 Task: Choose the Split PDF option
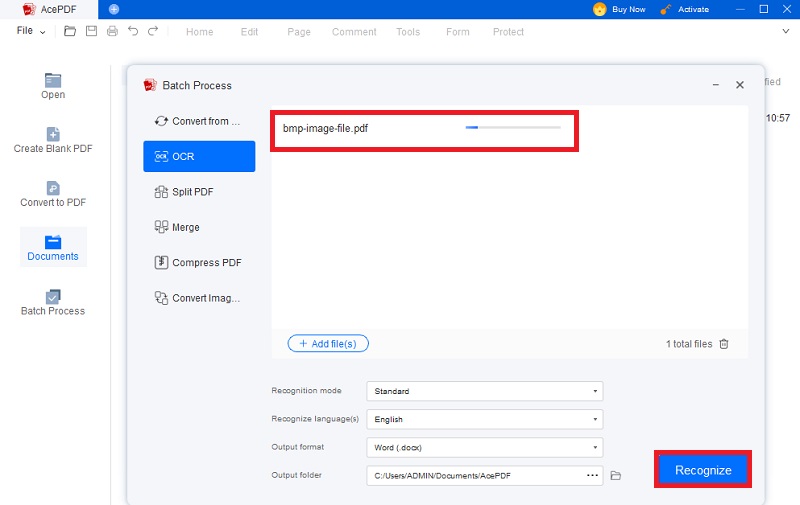point(199,192)
